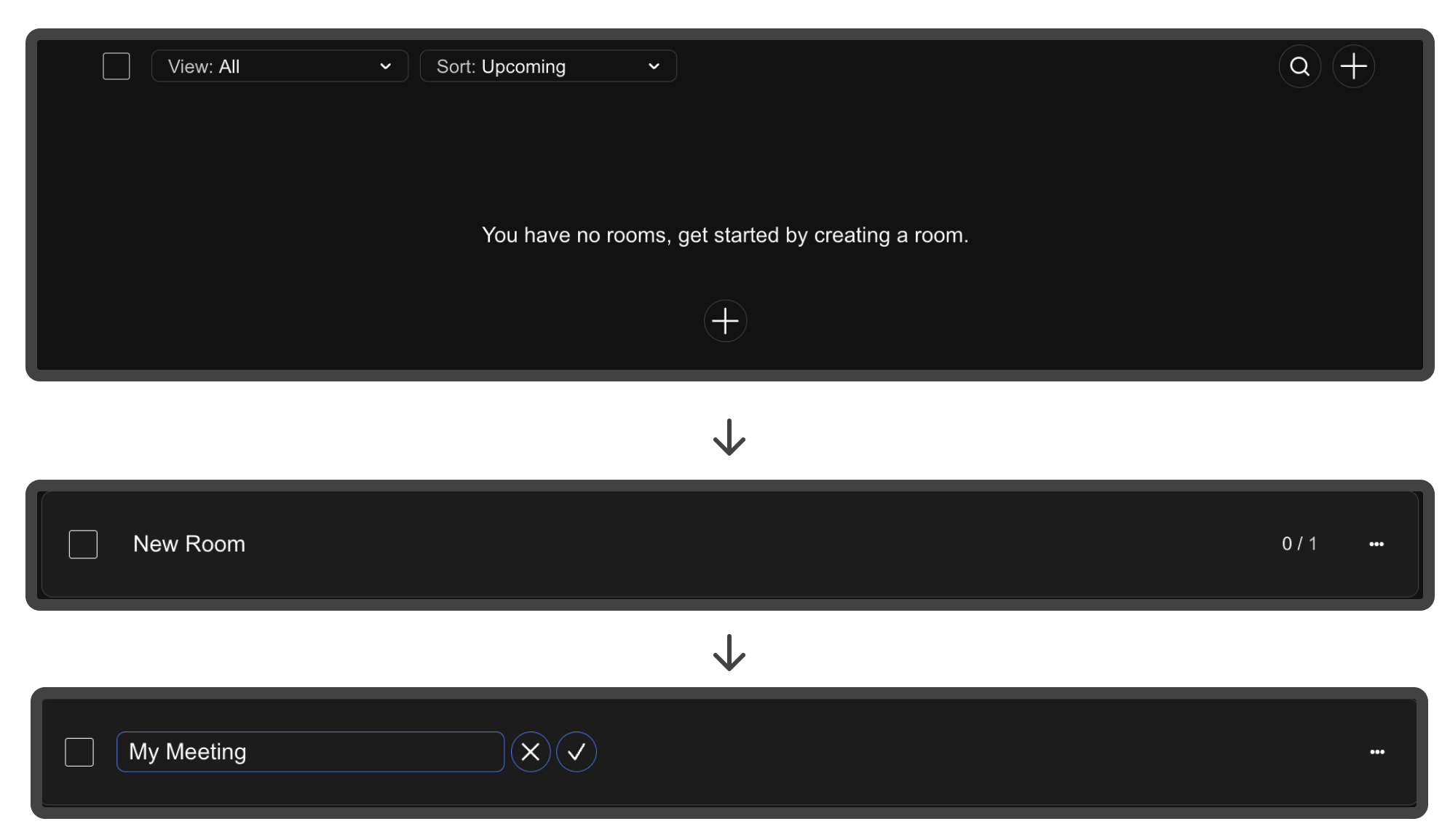Image resolution: width=1450 pixels, height=840 pixels.
Task: Open the three-dot menu on My Meeting row
Action: pyautogui.click(x=1376, y=752)
